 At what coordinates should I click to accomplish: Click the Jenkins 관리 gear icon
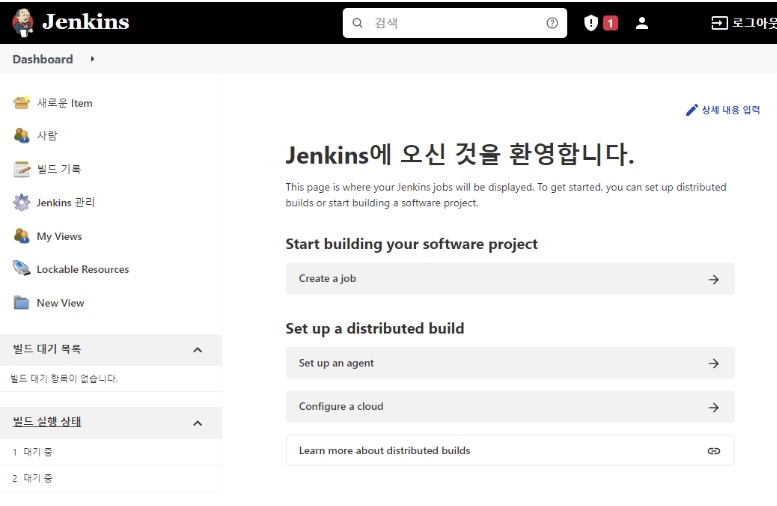point(21,202)
